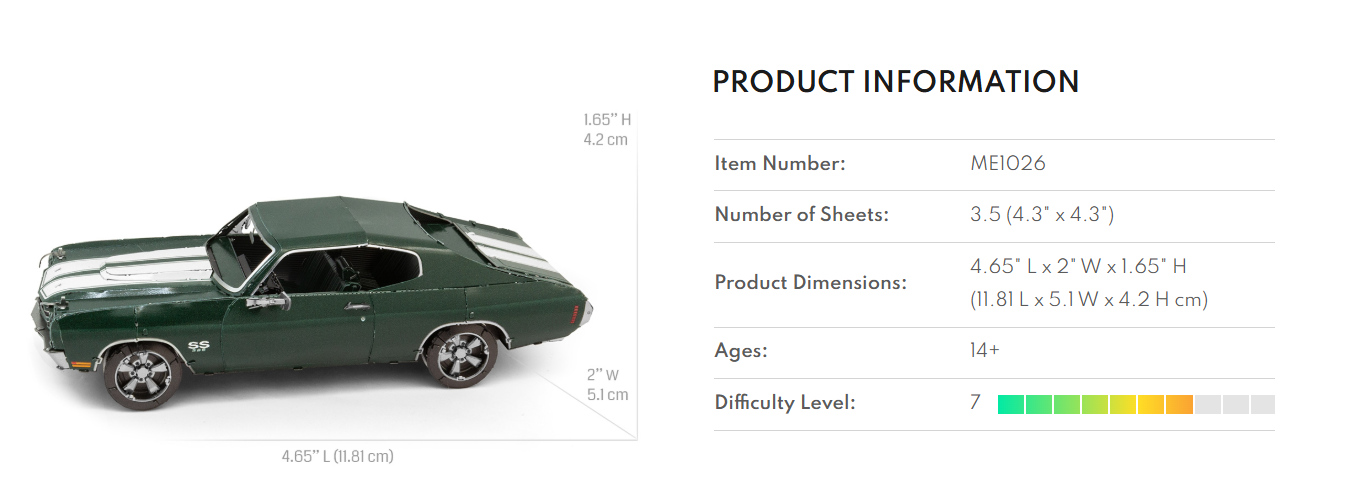
Task: Click the first green difficulty bar segment
Action: pyautogui.click(x=1011, y=404)
